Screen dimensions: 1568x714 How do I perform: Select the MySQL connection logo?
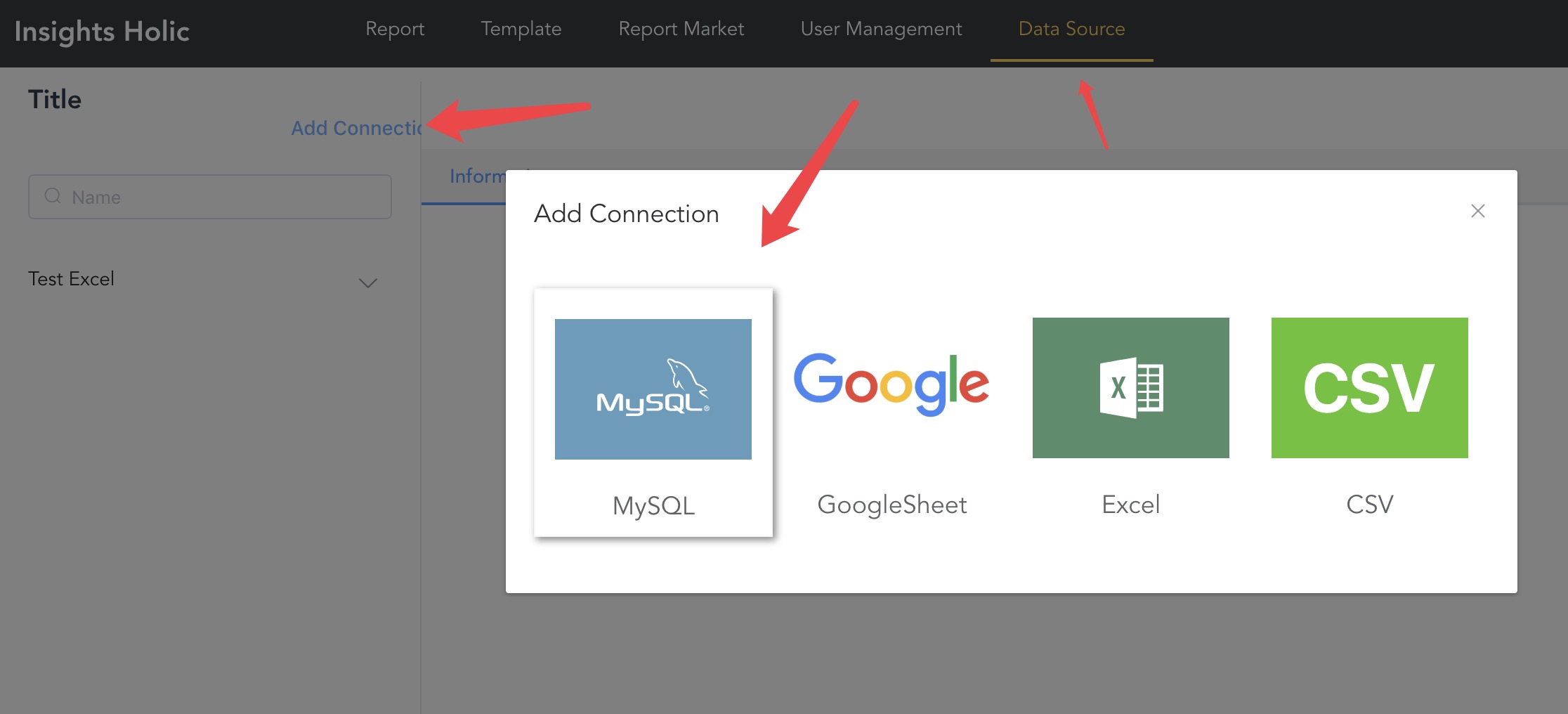point(653,389)
